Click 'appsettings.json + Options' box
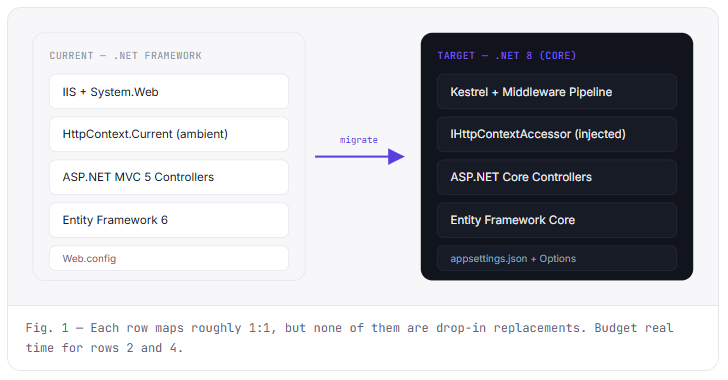Image resolution: width=728 pixels, height=380 pixels. [557, 258]
